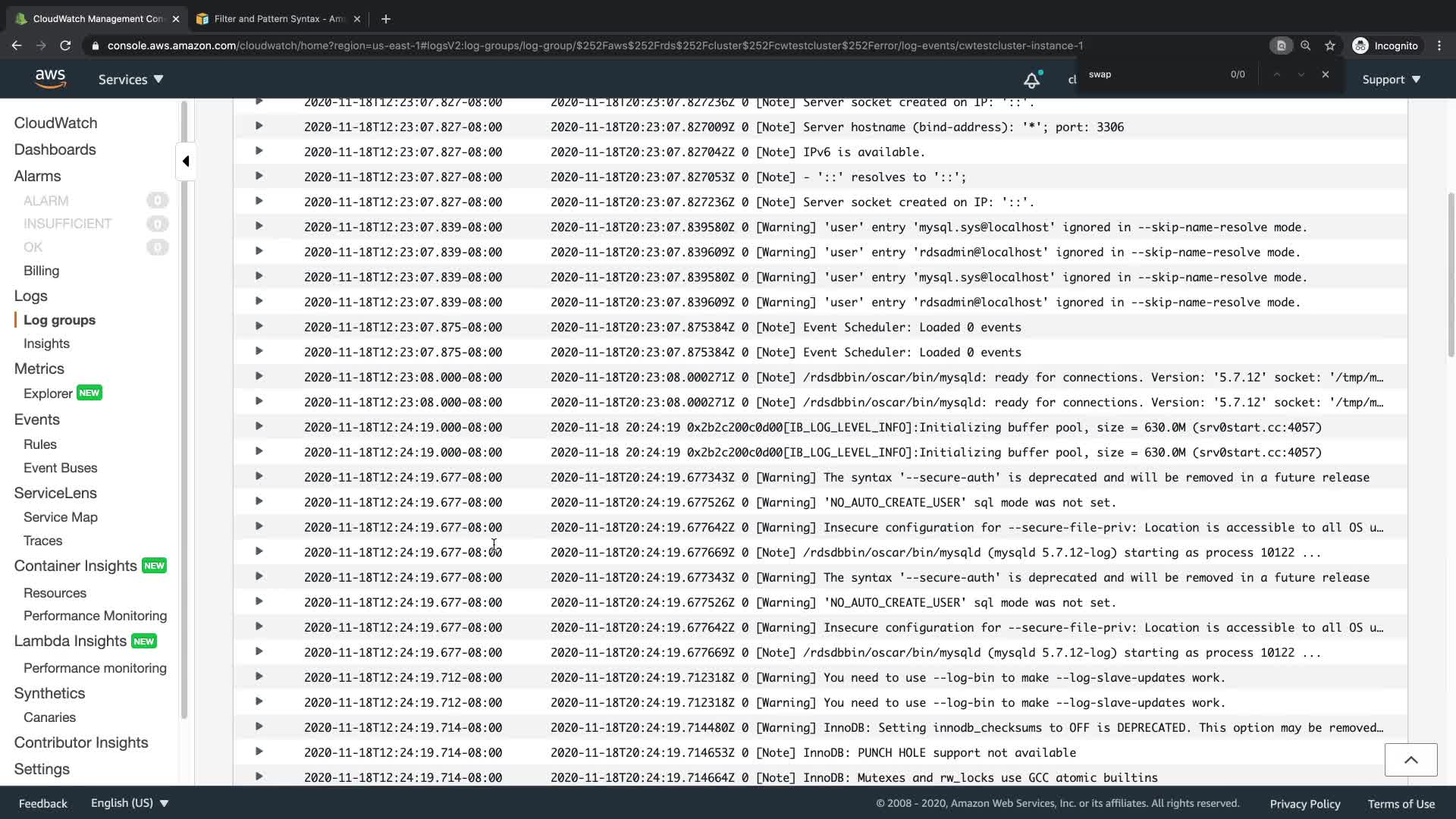
Task: Open the Support dropdown menu
Action: point(1391,80)
